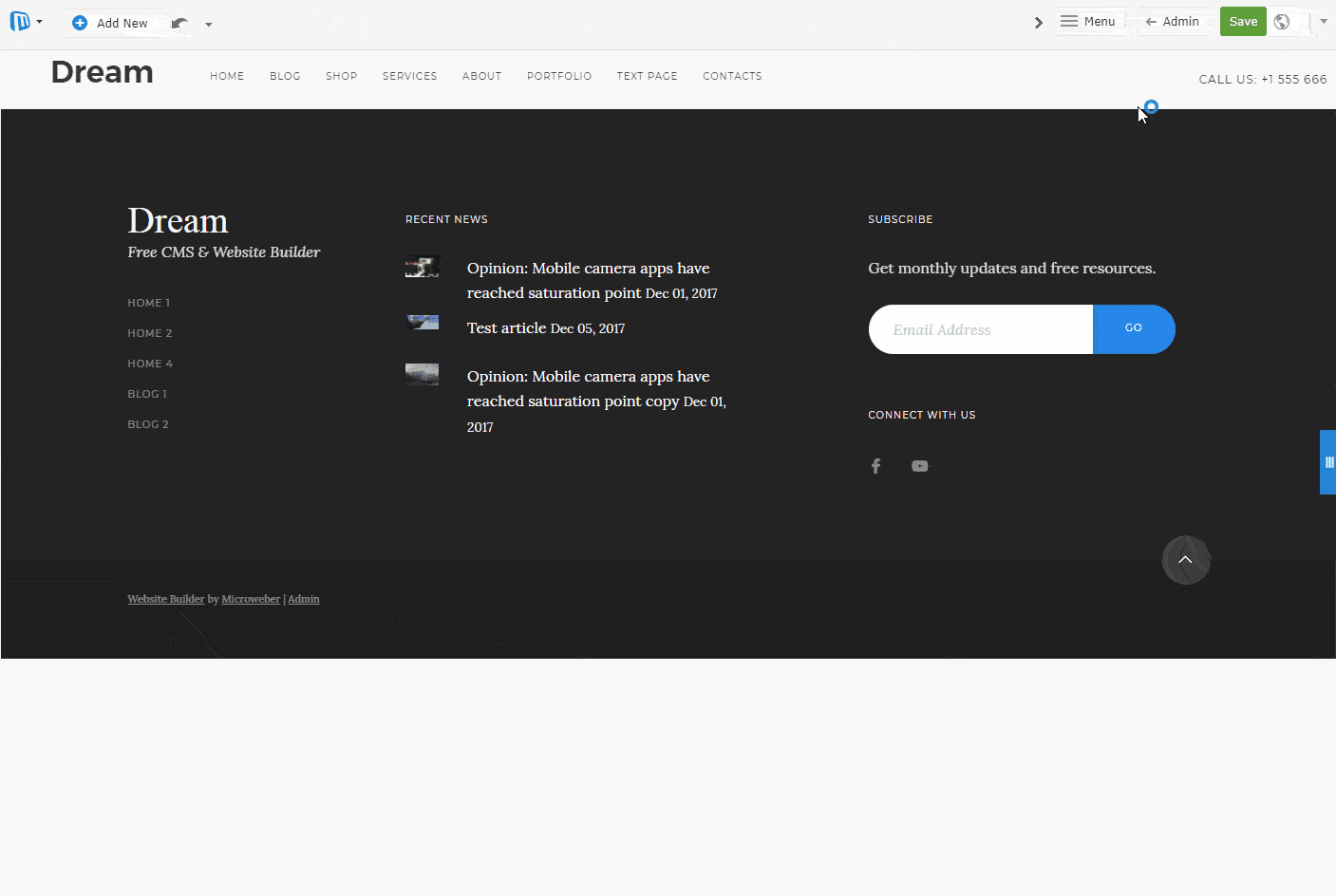This screenshot has width=1336, height=896.
Task: Go back to Admin panel
Action: pyautogui.click(x=1173, y=21)
